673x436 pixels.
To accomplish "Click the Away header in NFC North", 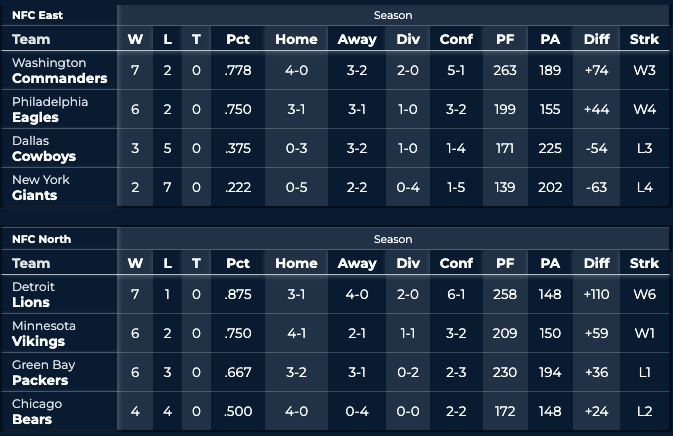I will coord(357,263).
